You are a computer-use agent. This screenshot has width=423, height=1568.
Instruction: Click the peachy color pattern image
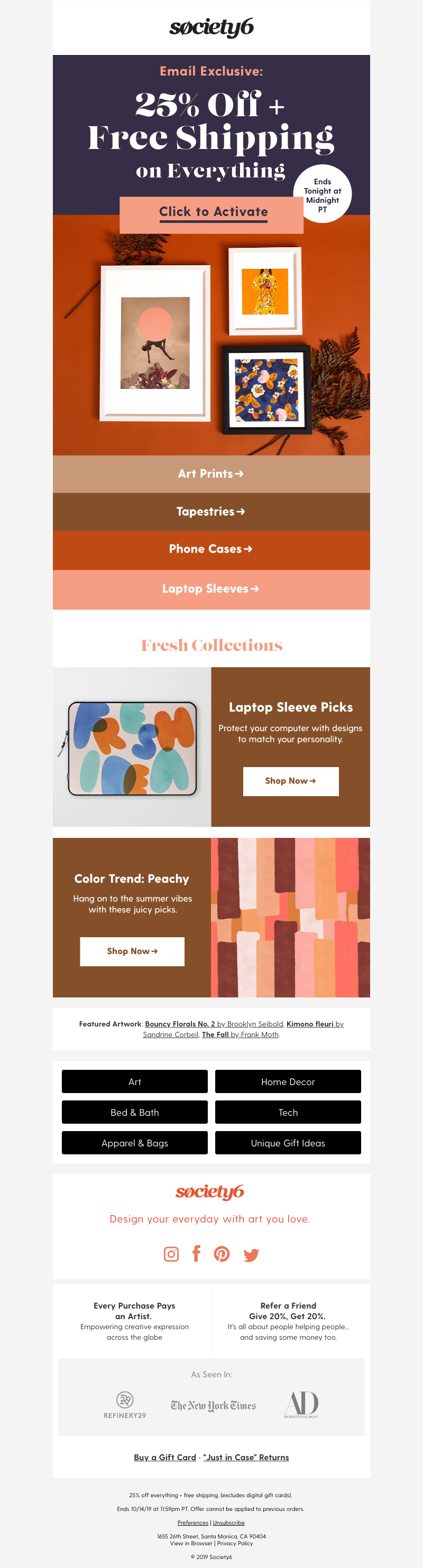[x=290, y=917]
